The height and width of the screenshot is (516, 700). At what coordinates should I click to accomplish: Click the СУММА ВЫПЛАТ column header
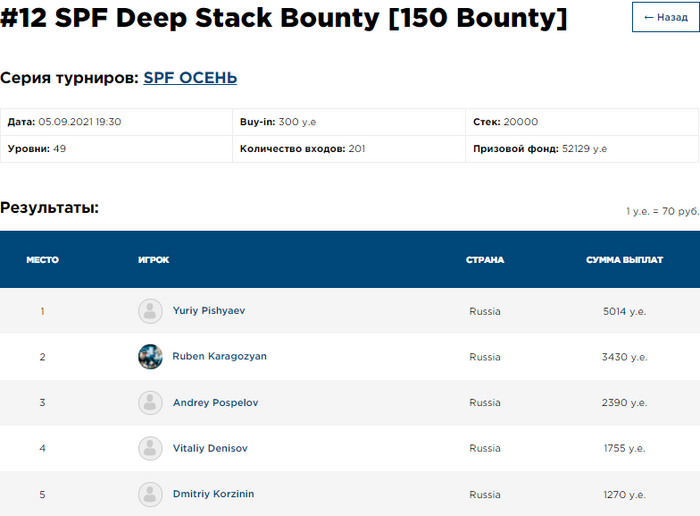tap(624, 260)
